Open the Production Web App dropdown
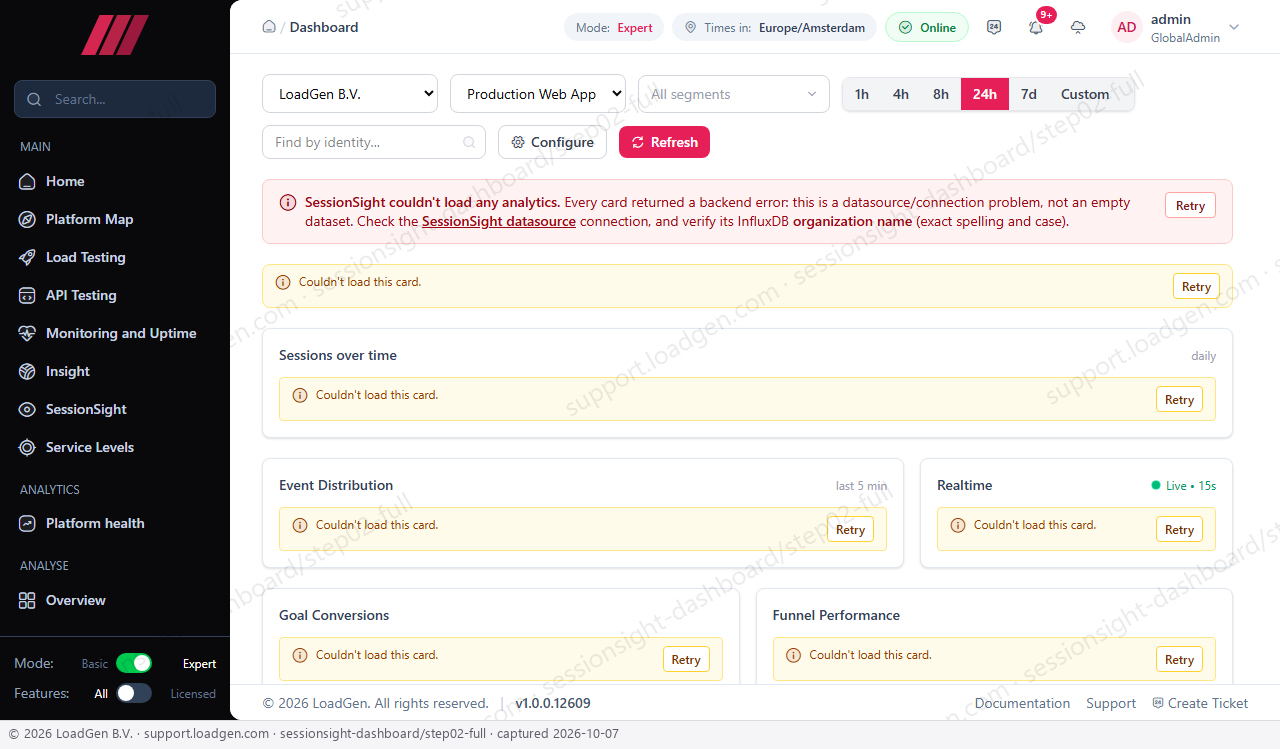Viewport: 1280px width, 749px height. click(538, 94)
